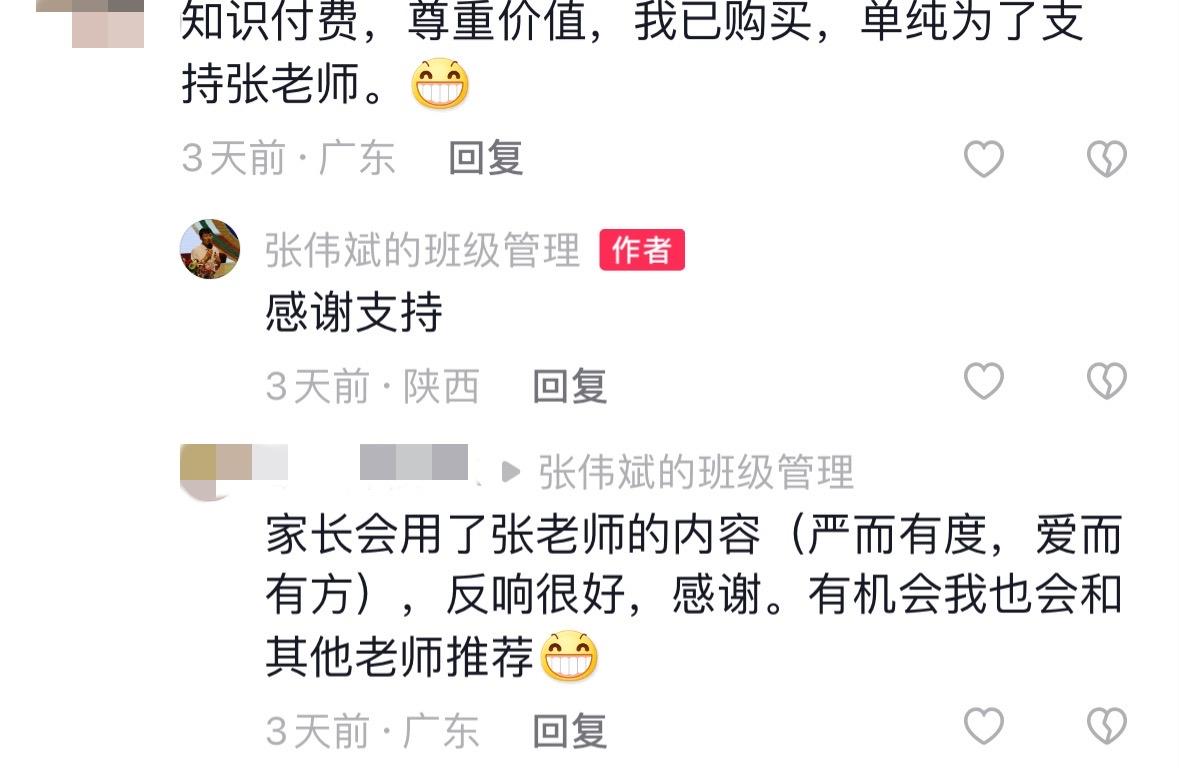Screen dimensions: 1179x768
Task: Open the author's avatar 张伟斌的班级管理
Action: (210, 249)
